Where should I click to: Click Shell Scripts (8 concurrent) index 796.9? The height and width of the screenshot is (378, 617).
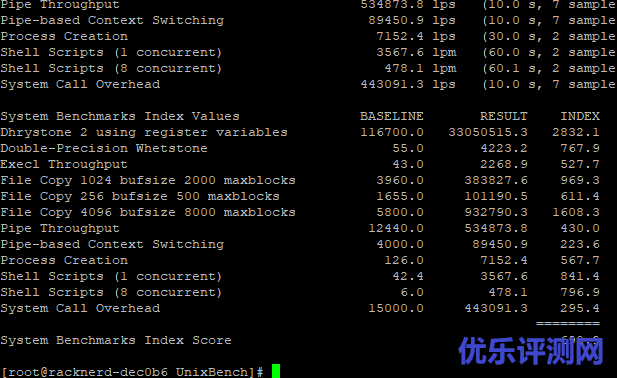580,292
